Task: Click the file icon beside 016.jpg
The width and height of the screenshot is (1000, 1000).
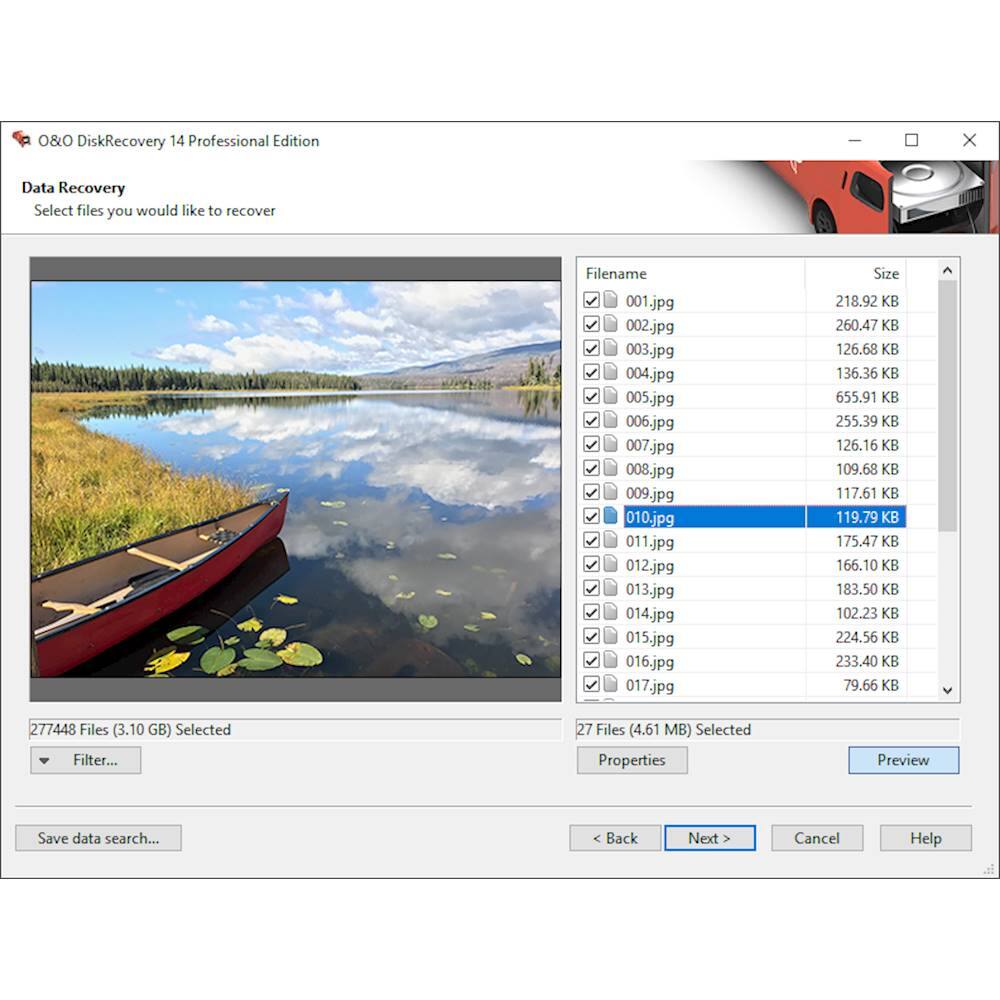Action: pyautogui.click(x=610, y=661)
